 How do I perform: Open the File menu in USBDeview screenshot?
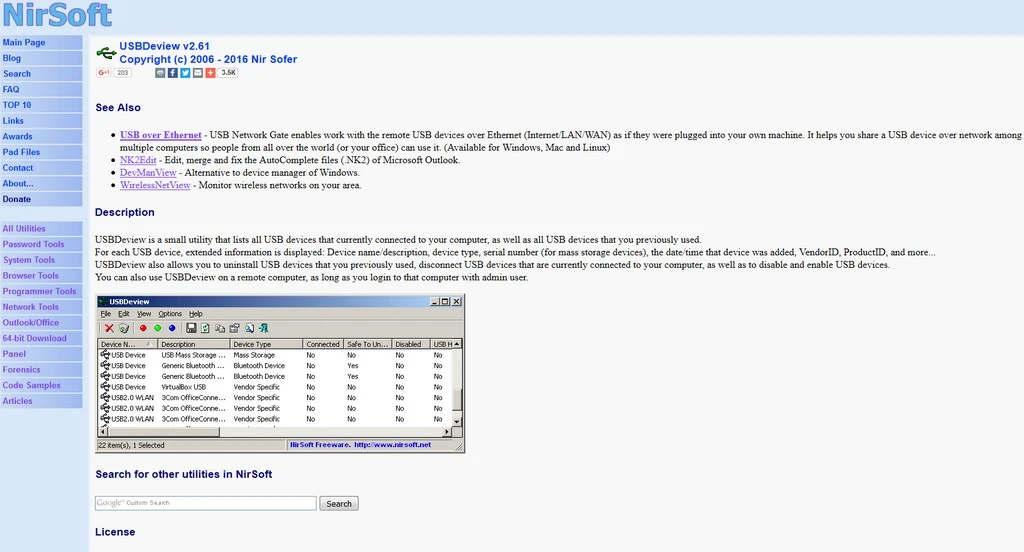pyautogui.click(x=106, y=314)
